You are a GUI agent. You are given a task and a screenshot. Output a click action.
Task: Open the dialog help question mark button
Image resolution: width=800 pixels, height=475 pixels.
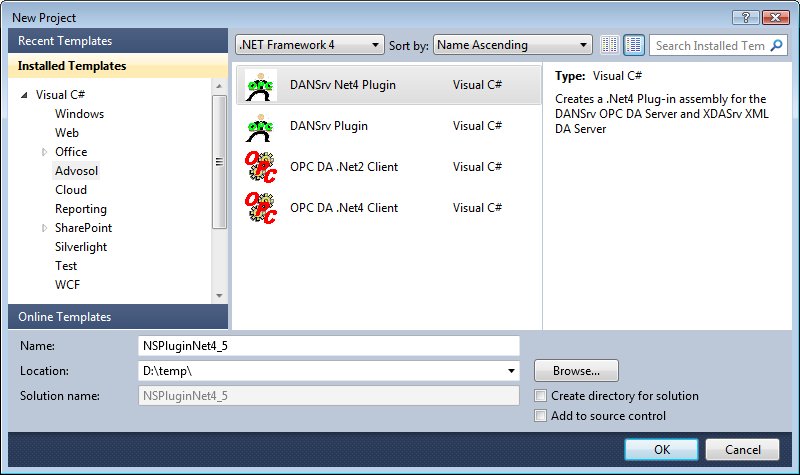[745, 18]
